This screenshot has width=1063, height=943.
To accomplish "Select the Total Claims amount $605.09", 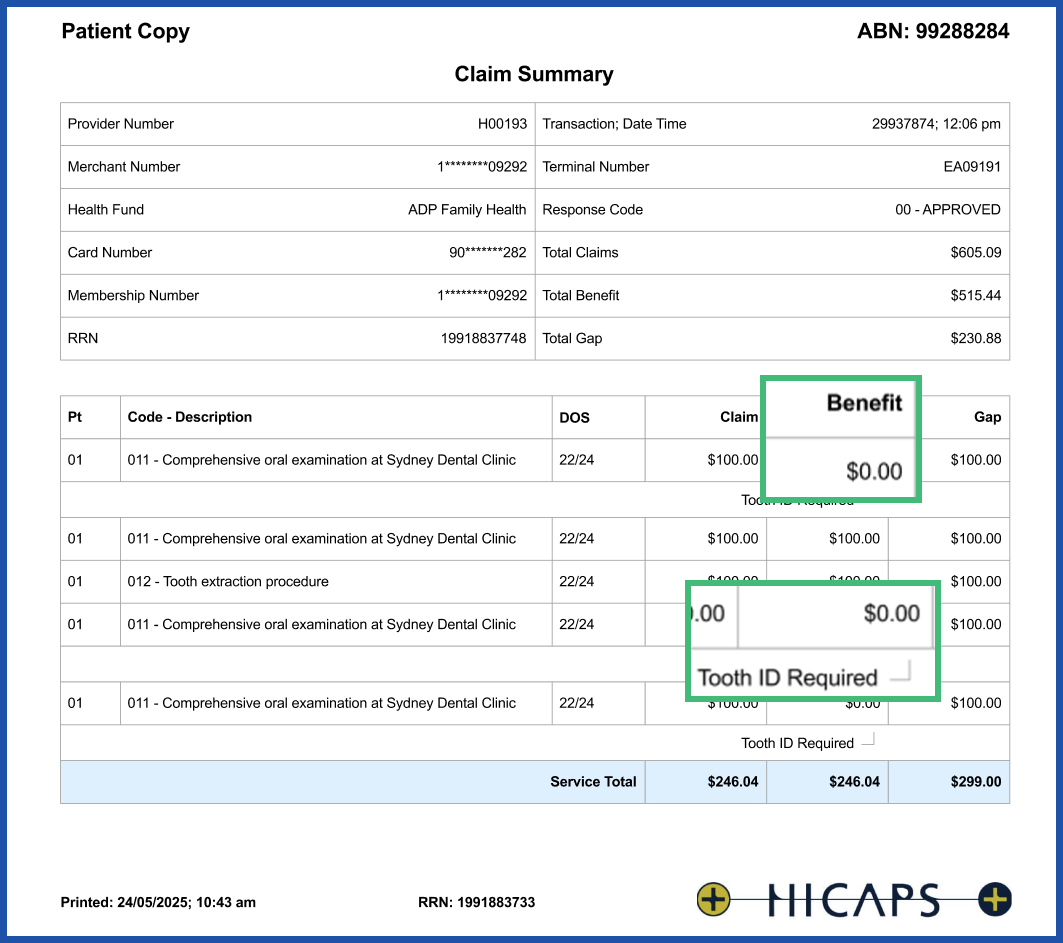I will (x=975, y=253).
